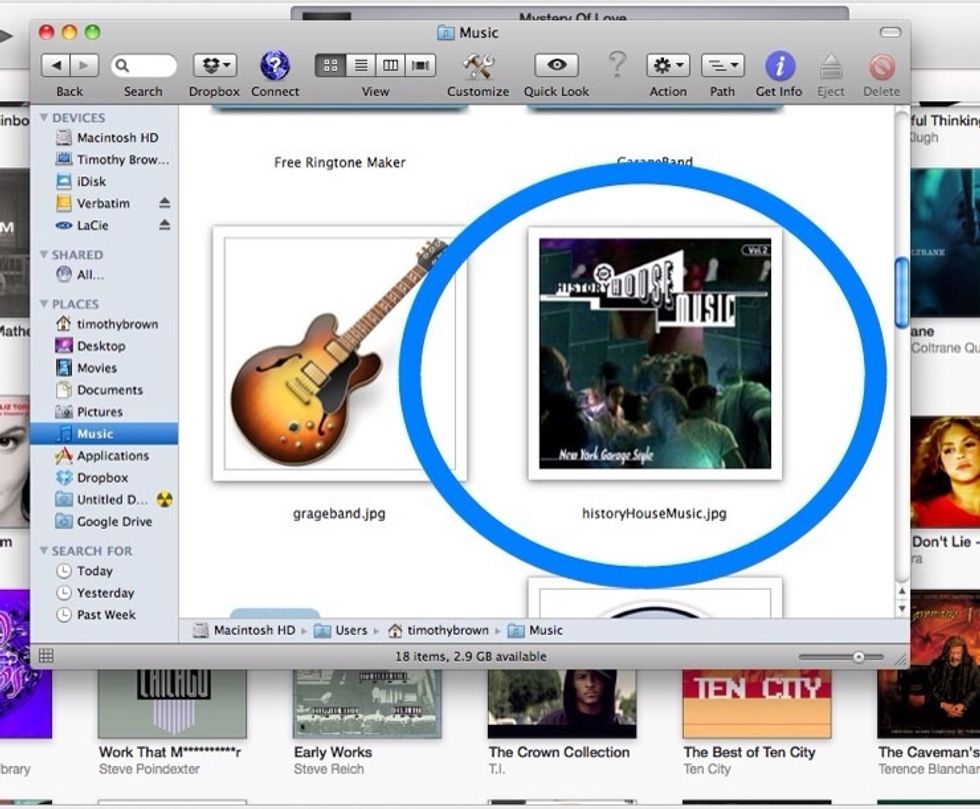This screenshot has width=980, height=809.
Task: Switch to cover flow view mode
Action: [420, 63]
